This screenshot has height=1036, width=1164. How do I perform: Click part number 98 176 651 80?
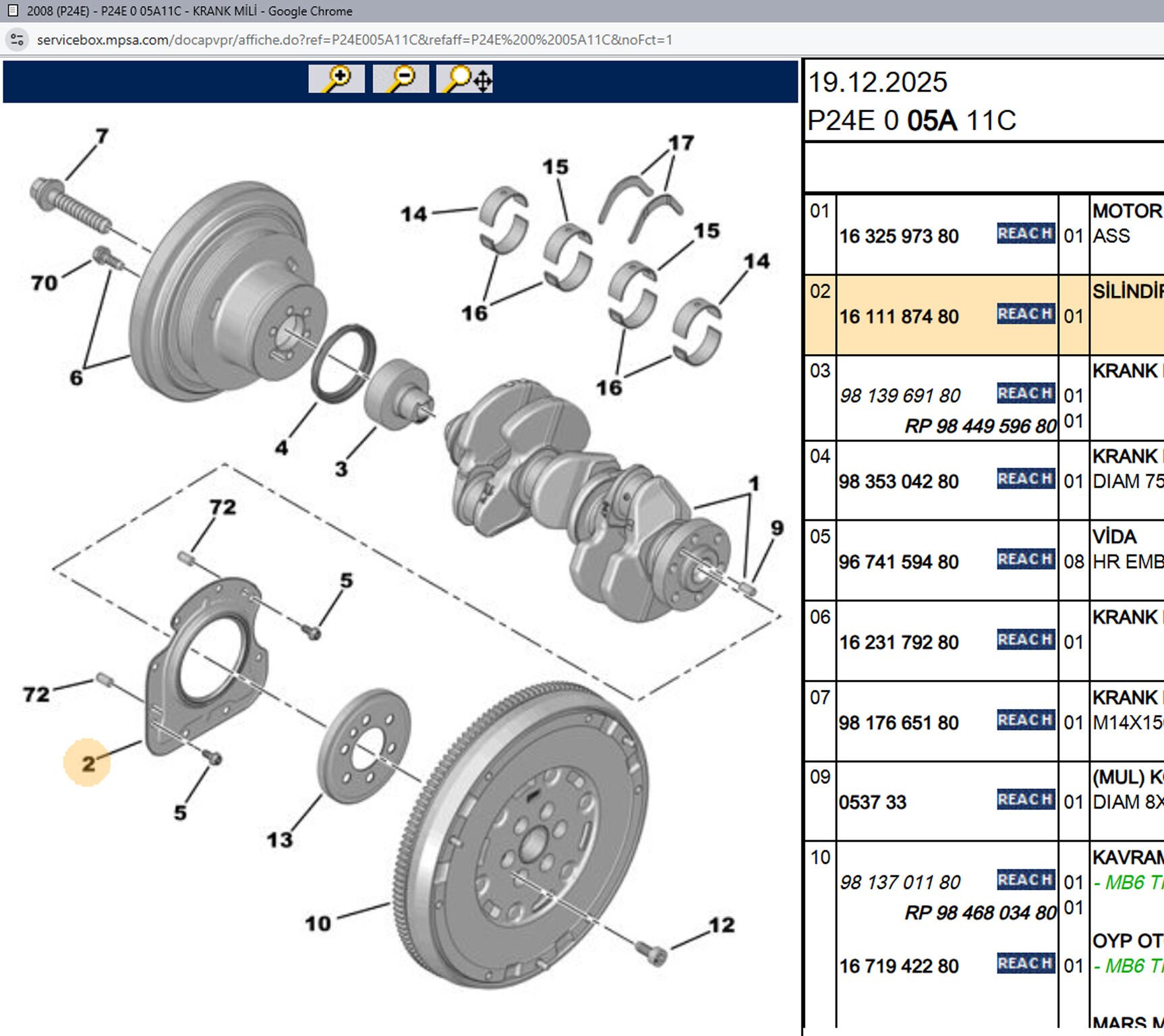coord(898,723)
